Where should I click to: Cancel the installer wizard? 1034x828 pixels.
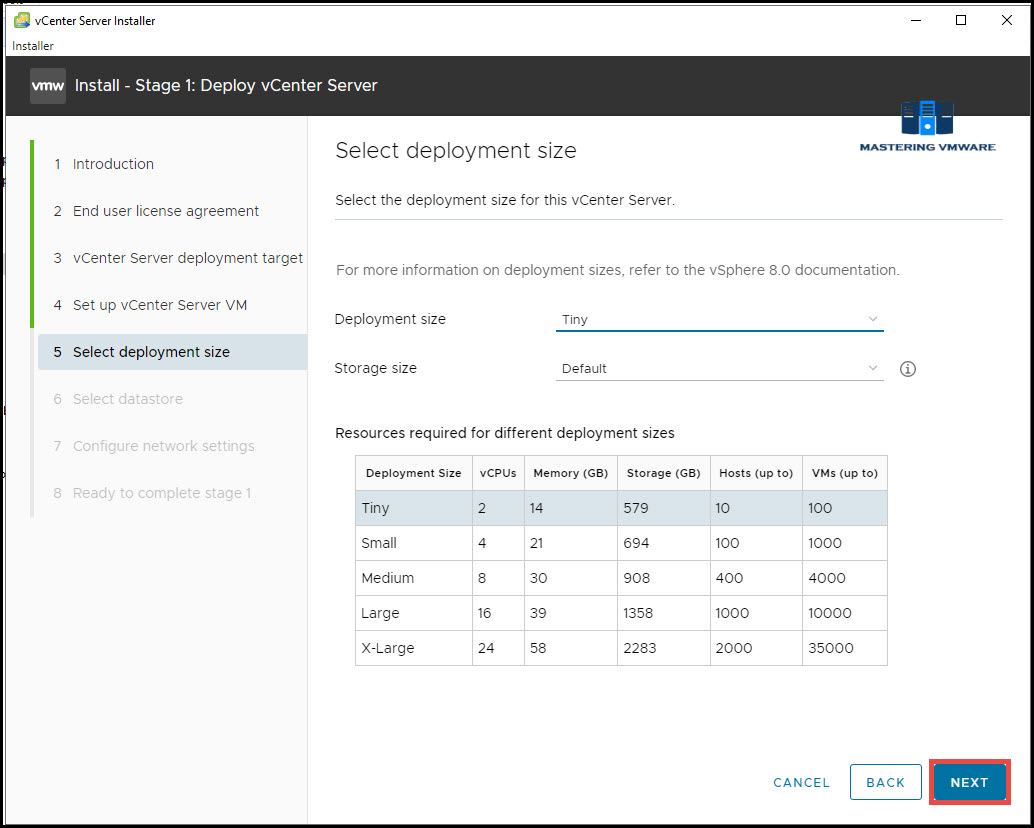tap(801, 783)
